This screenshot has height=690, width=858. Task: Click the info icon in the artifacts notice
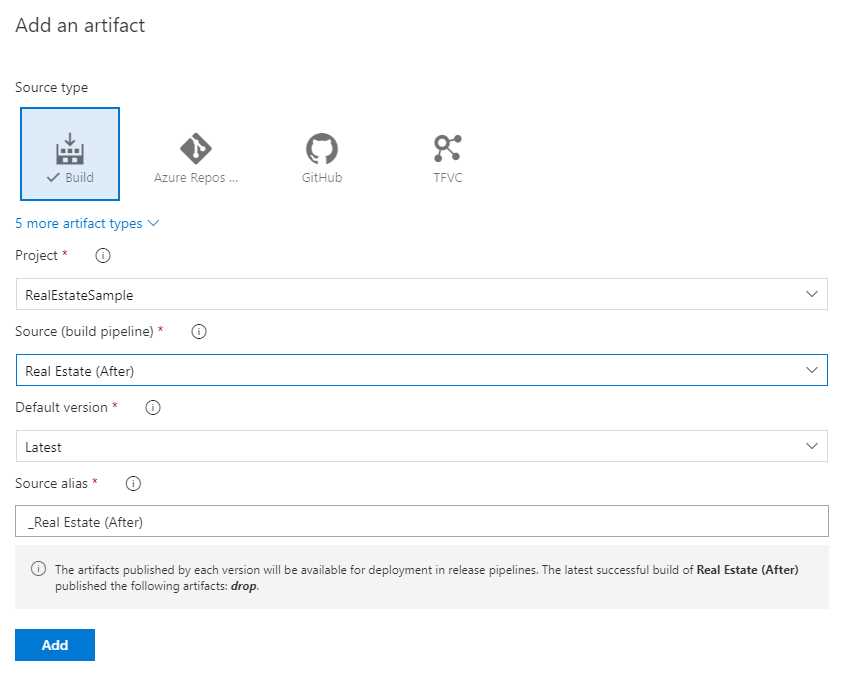pos(38,568)
